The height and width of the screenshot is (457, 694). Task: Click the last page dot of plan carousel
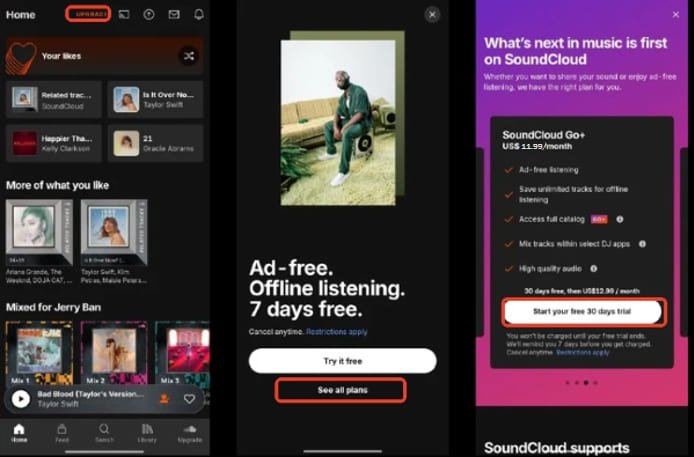[x=595, y=383]
